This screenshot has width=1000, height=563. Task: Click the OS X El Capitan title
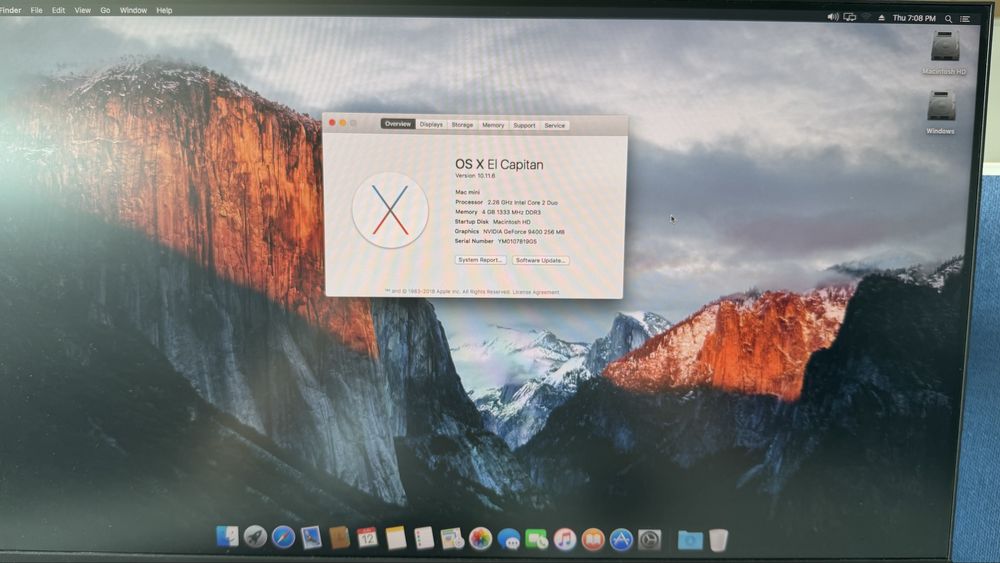coord(499,164)
